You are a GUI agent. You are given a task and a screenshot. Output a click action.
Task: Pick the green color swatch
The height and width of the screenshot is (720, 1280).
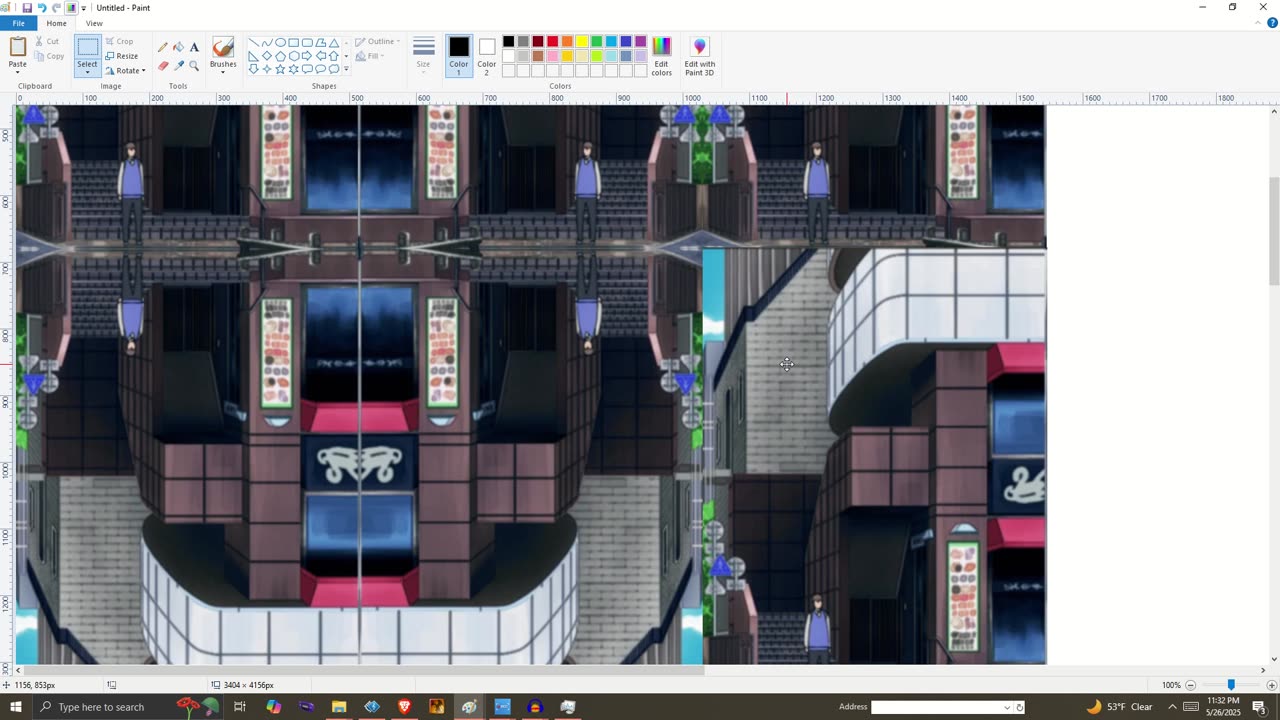pyautogui.click(x=596, y=42)
